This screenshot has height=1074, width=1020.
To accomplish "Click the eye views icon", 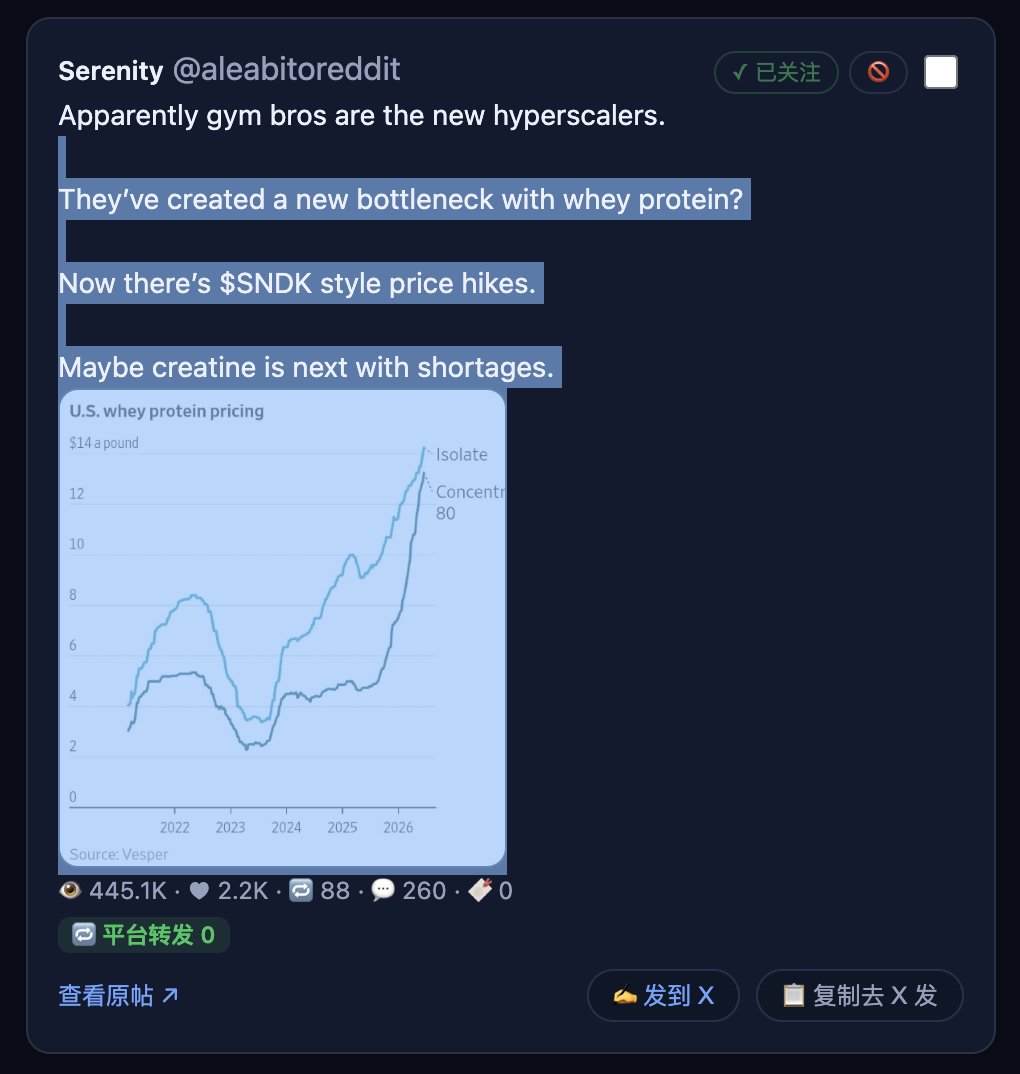I will coord(70,890).
